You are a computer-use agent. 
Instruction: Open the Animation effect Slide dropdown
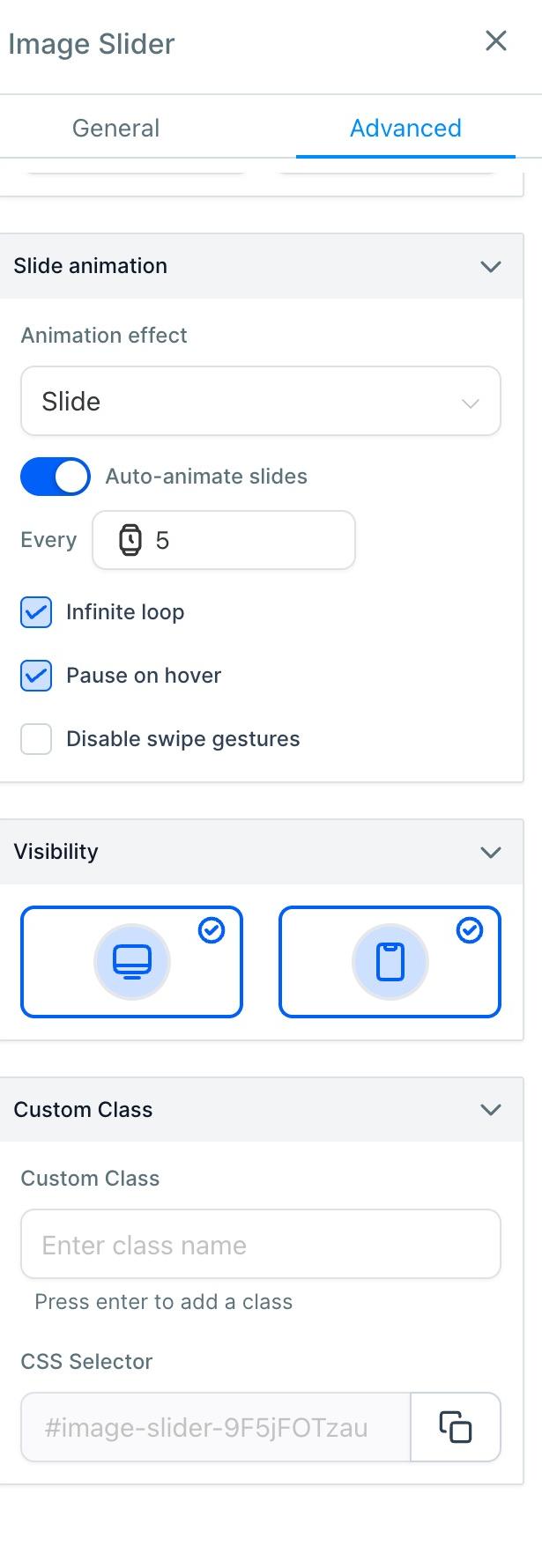click(x=261, y=402)
